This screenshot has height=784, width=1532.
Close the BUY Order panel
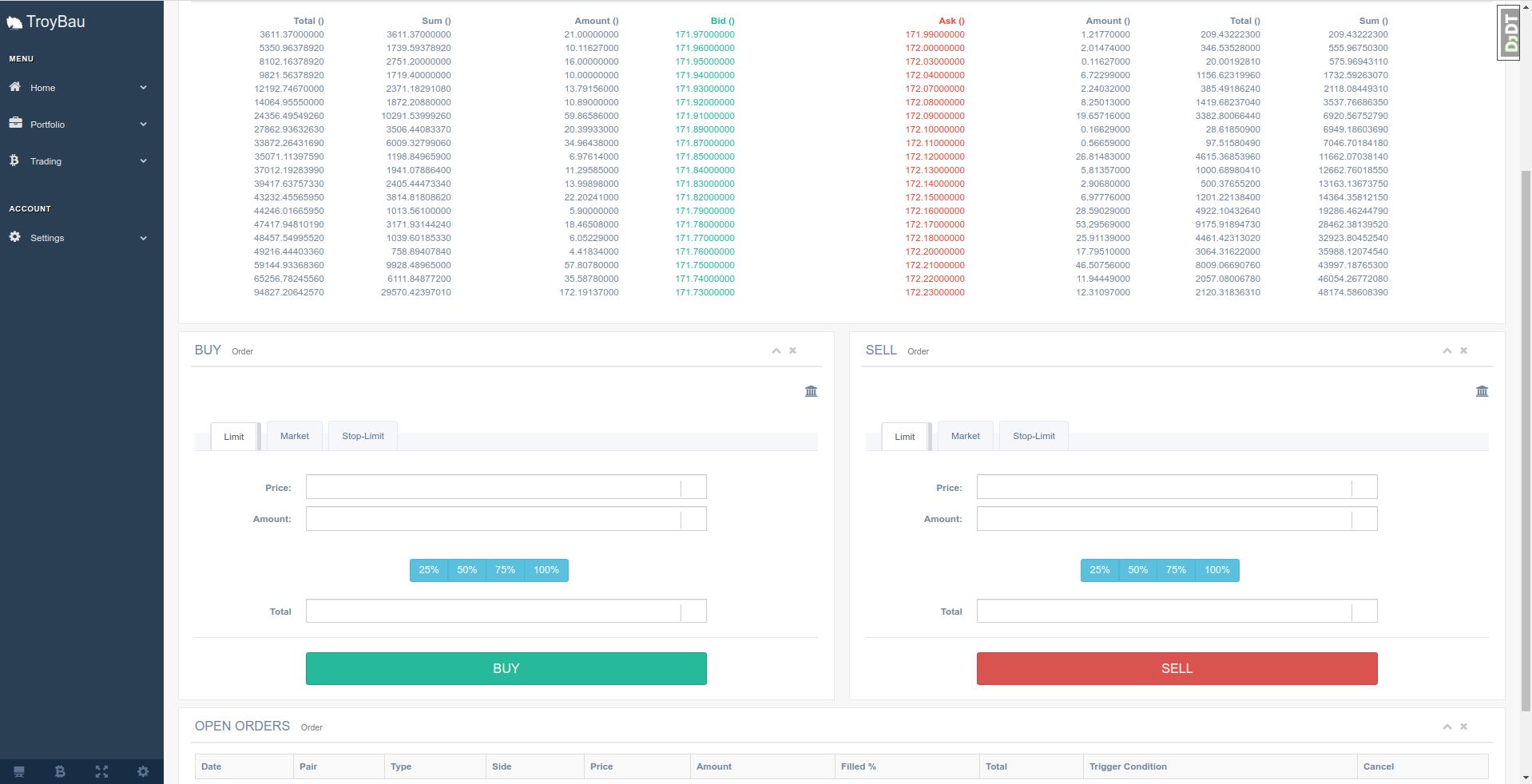tap(793, 350)
